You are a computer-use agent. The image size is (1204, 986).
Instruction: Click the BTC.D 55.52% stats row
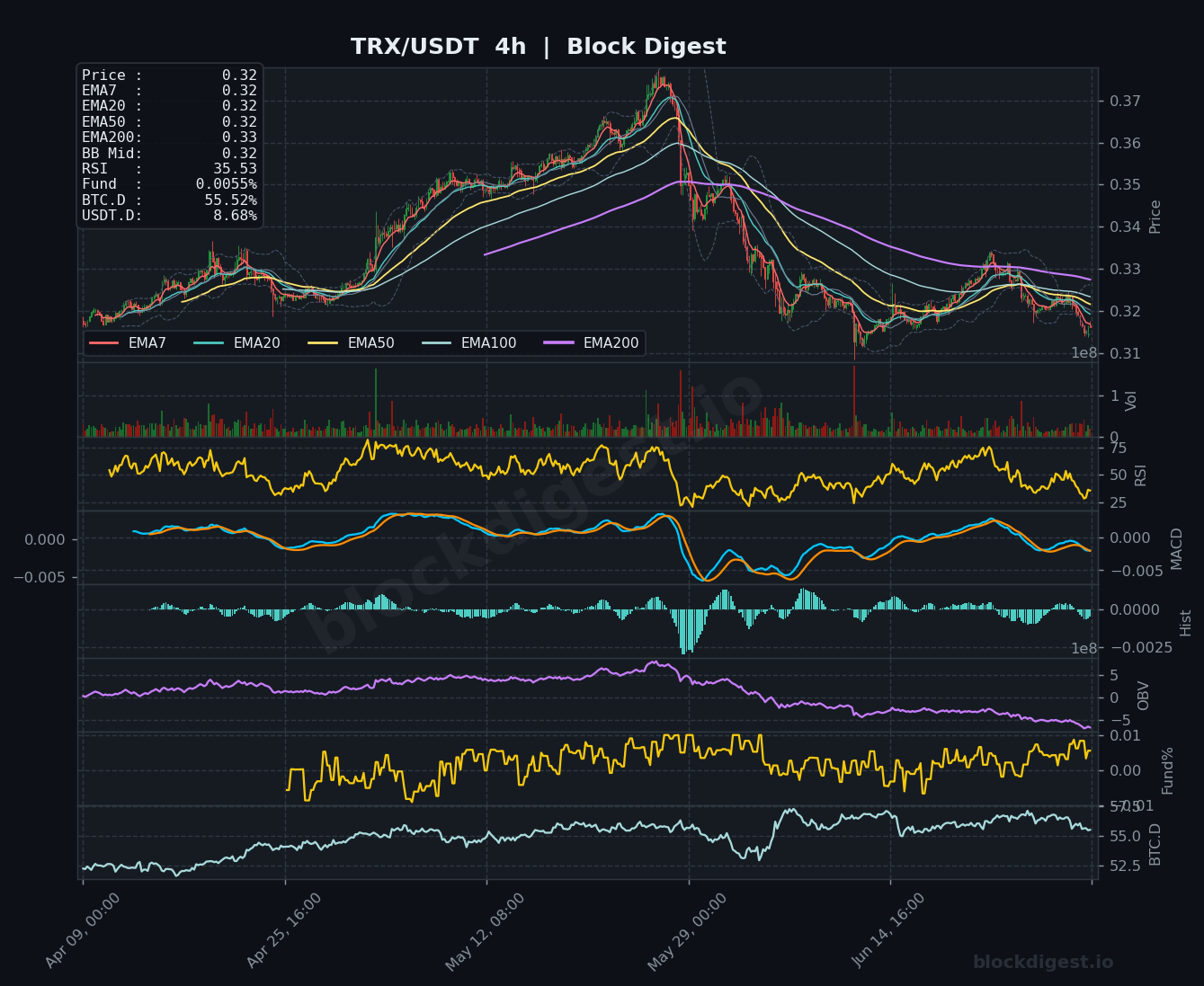point(169,200)
